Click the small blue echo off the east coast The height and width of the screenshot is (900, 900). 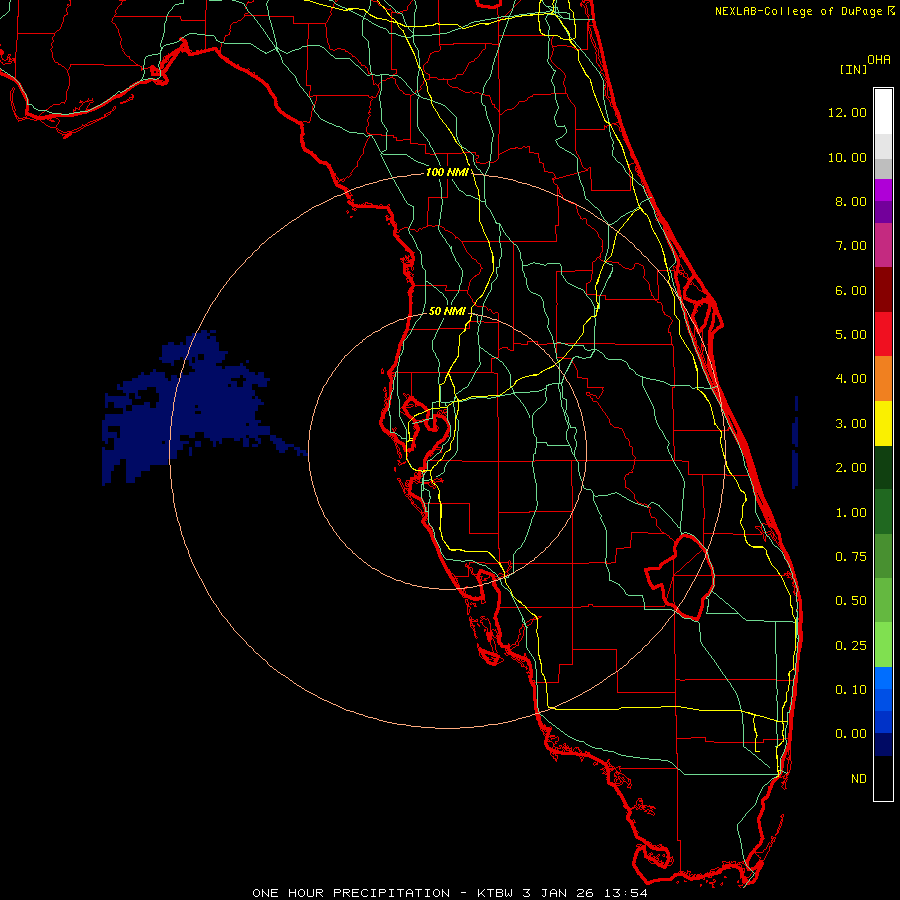tap(795, 442)
